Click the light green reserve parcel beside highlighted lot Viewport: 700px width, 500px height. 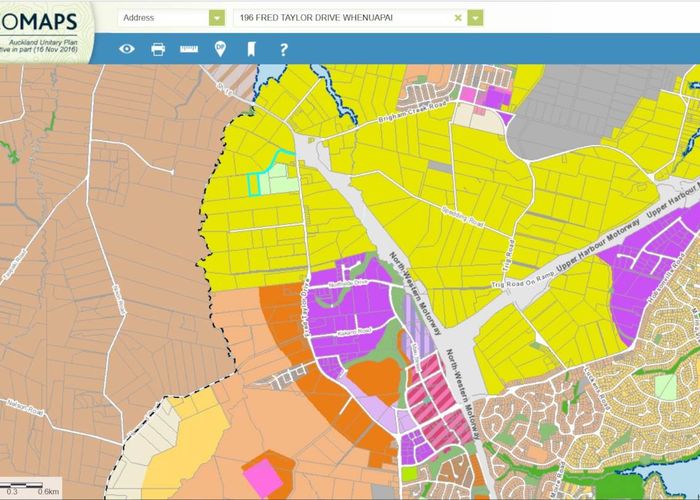coord(279,179)
